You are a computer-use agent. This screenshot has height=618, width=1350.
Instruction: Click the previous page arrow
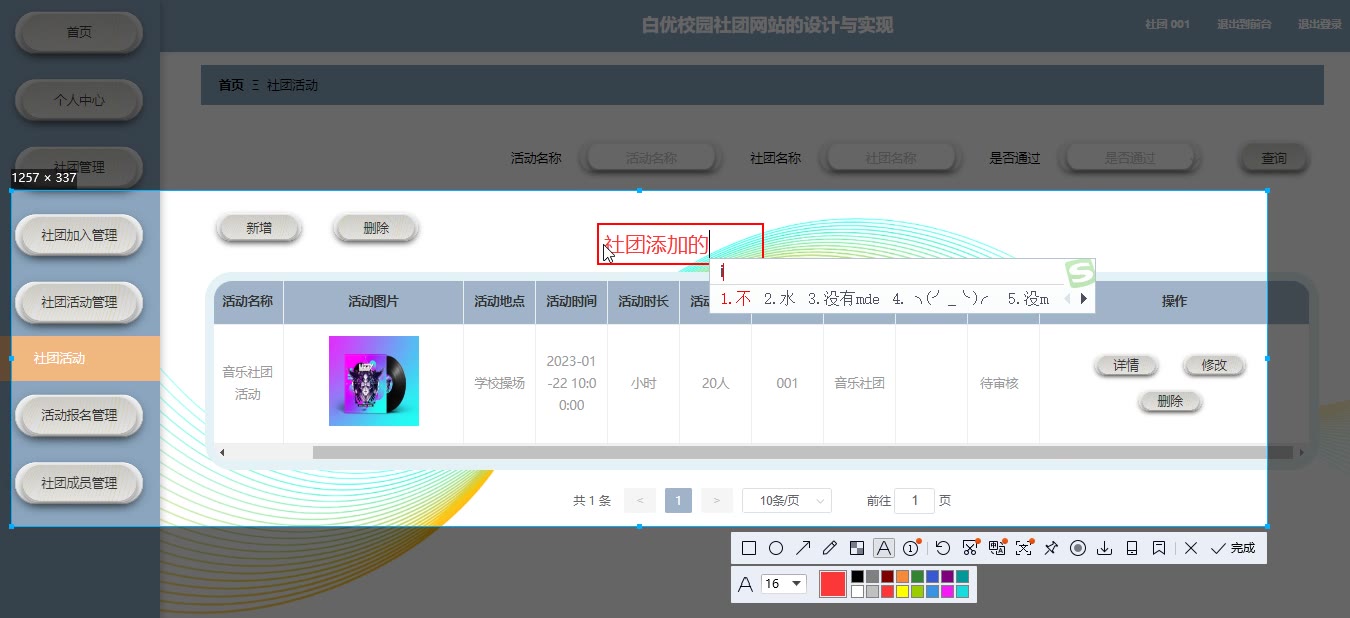(640, 500)
